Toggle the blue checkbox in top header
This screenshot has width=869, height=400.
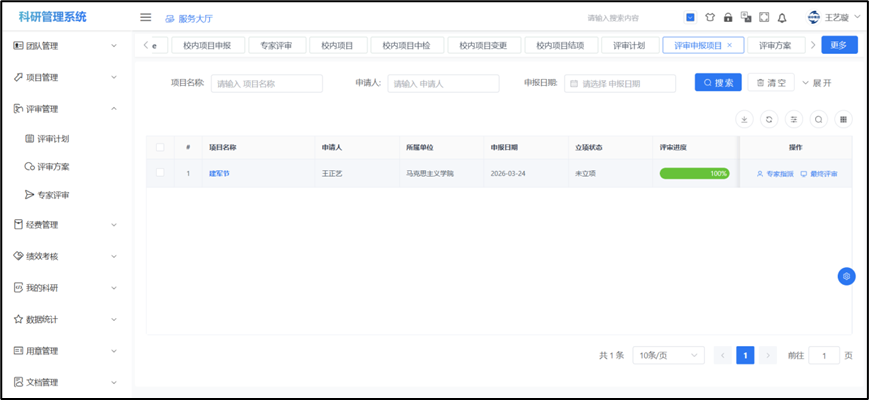tap(691, 17)
